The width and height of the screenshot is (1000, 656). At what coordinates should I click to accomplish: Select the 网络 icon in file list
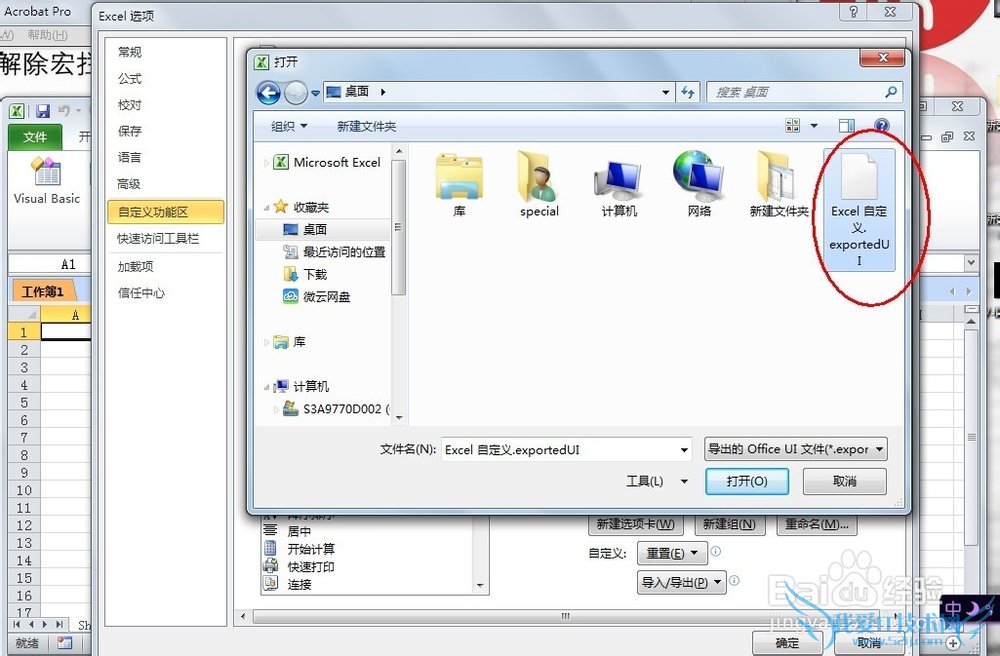[x=699, y=185]
